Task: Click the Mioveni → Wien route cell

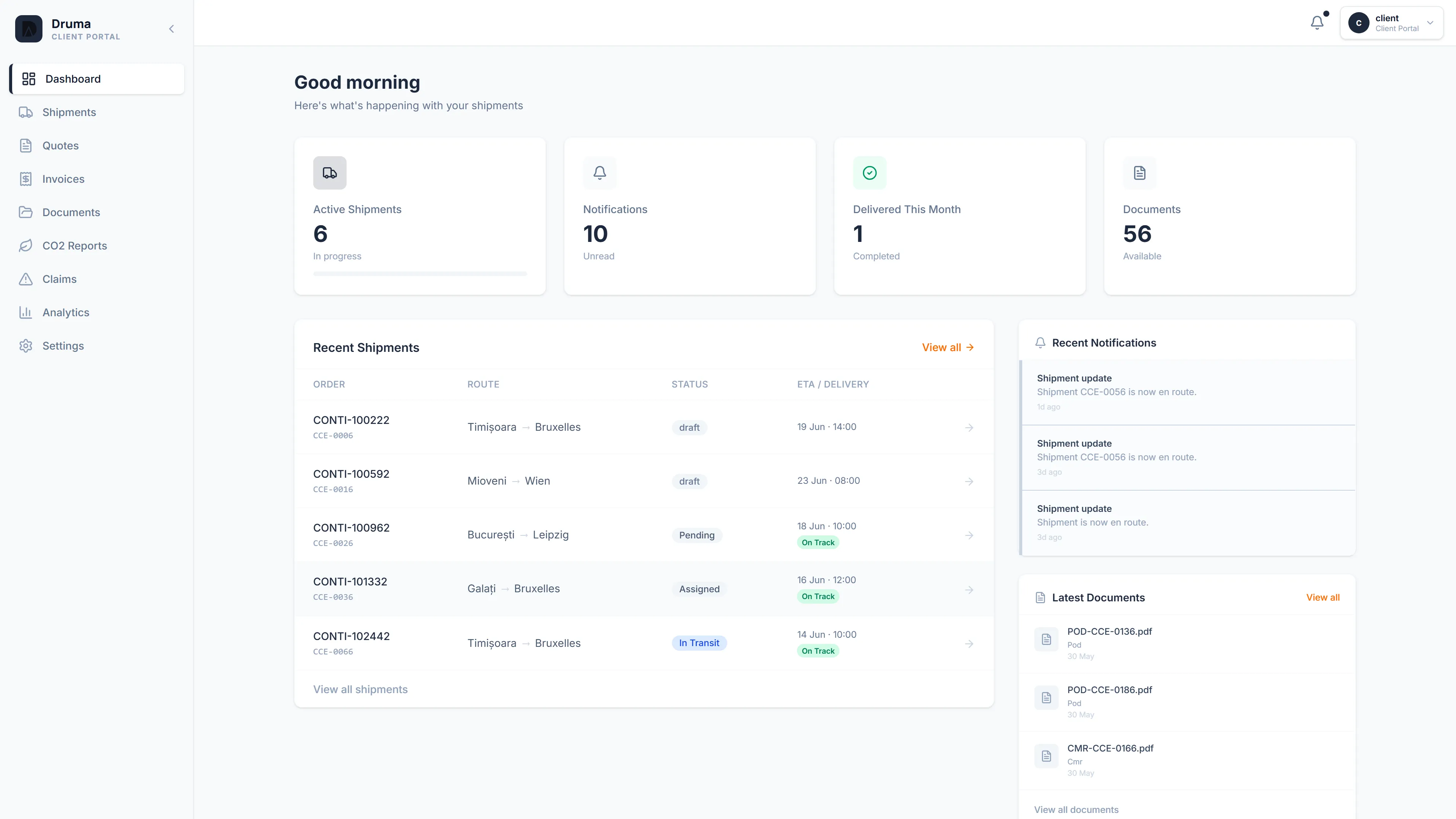Action: coord(508,481)
